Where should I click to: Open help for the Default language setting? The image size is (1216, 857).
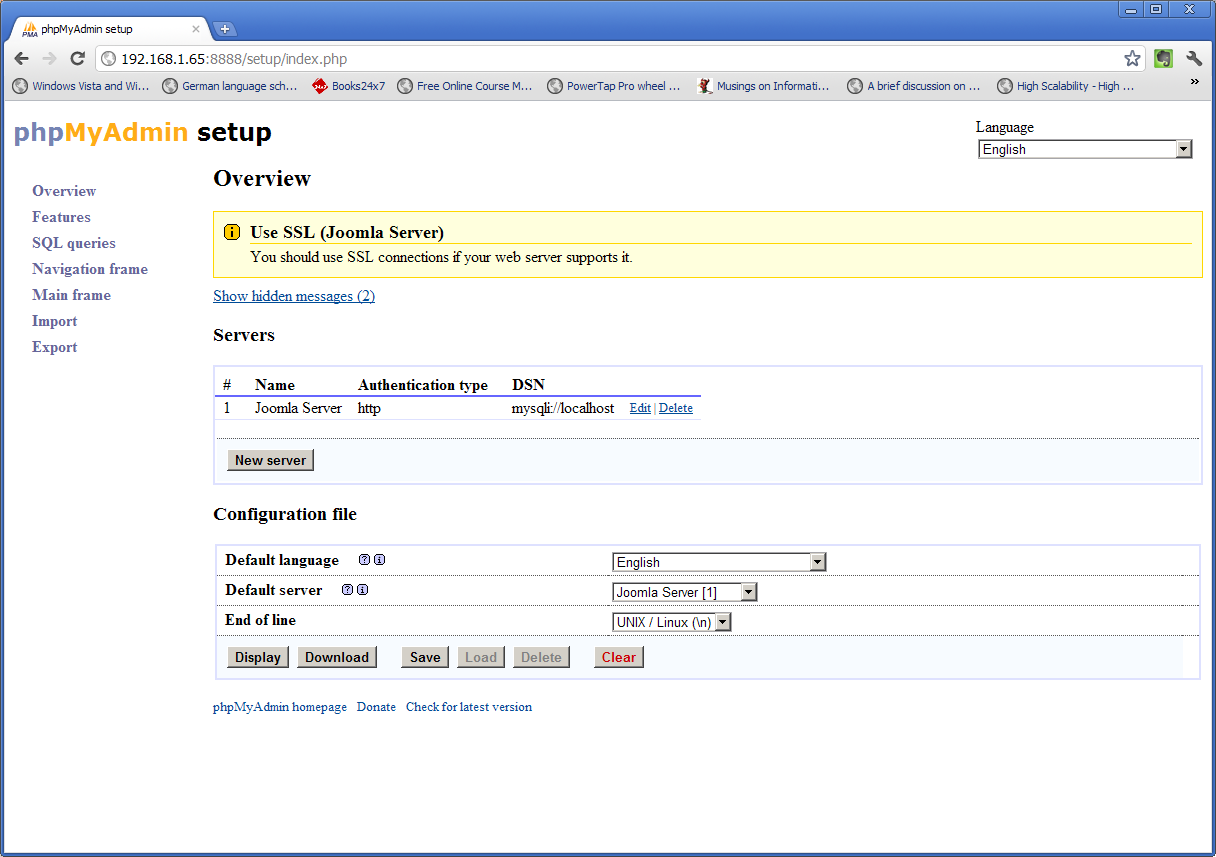pos(364,559)
